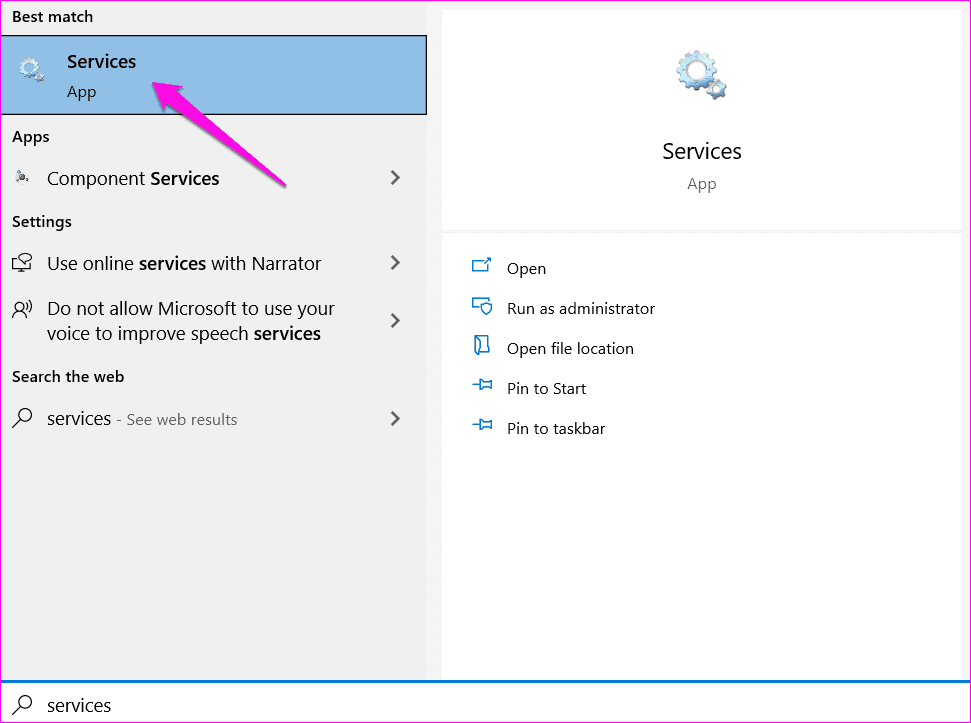
Task: Click the Pin to Start pin icon
Action: pos(482,385)
